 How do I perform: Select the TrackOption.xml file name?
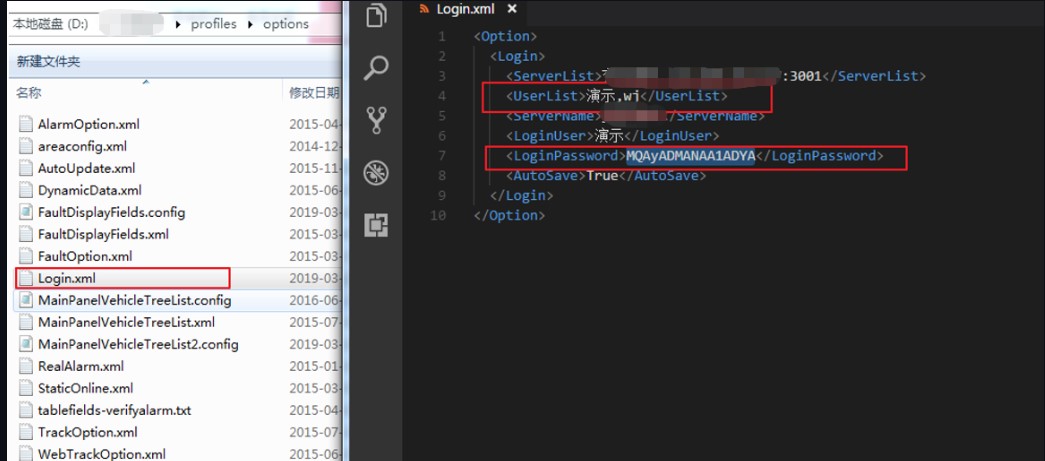(87, 432)
